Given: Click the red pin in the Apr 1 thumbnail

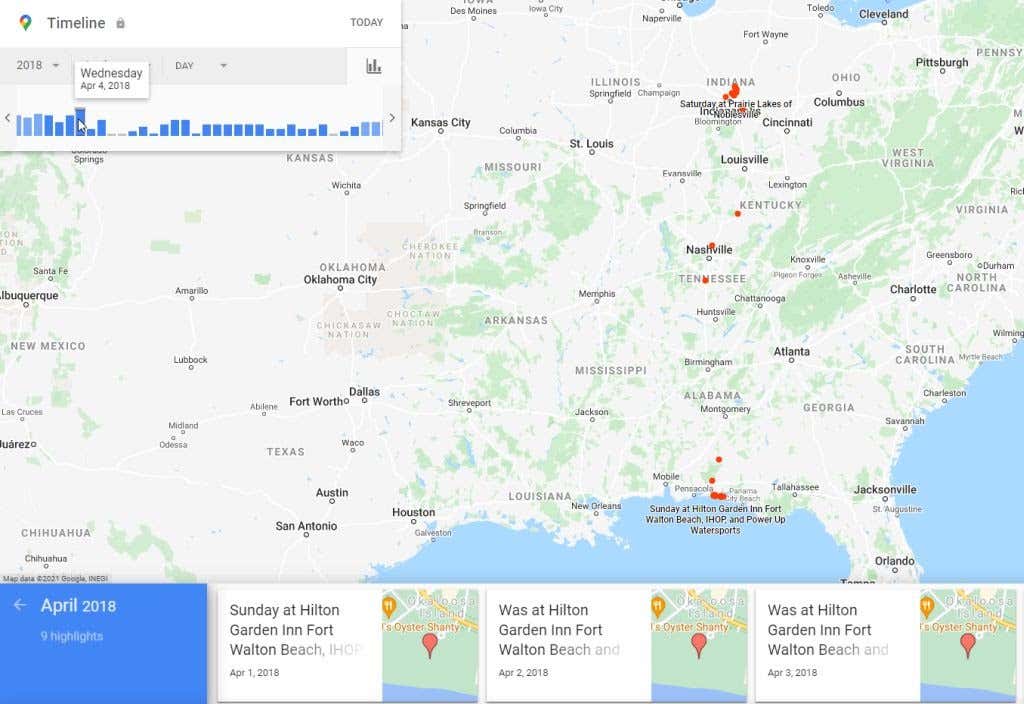Looking at the screenshot, I should 430,644.
